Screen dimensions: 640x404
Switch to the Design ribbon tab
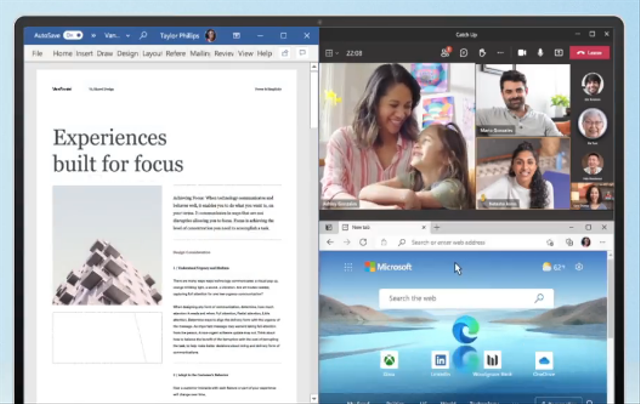coord(127,53)
